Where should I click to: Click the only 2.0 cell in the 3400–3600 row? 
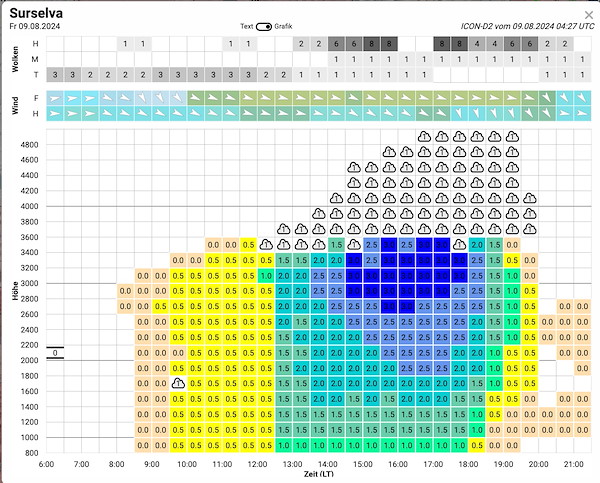coord(477,245)
